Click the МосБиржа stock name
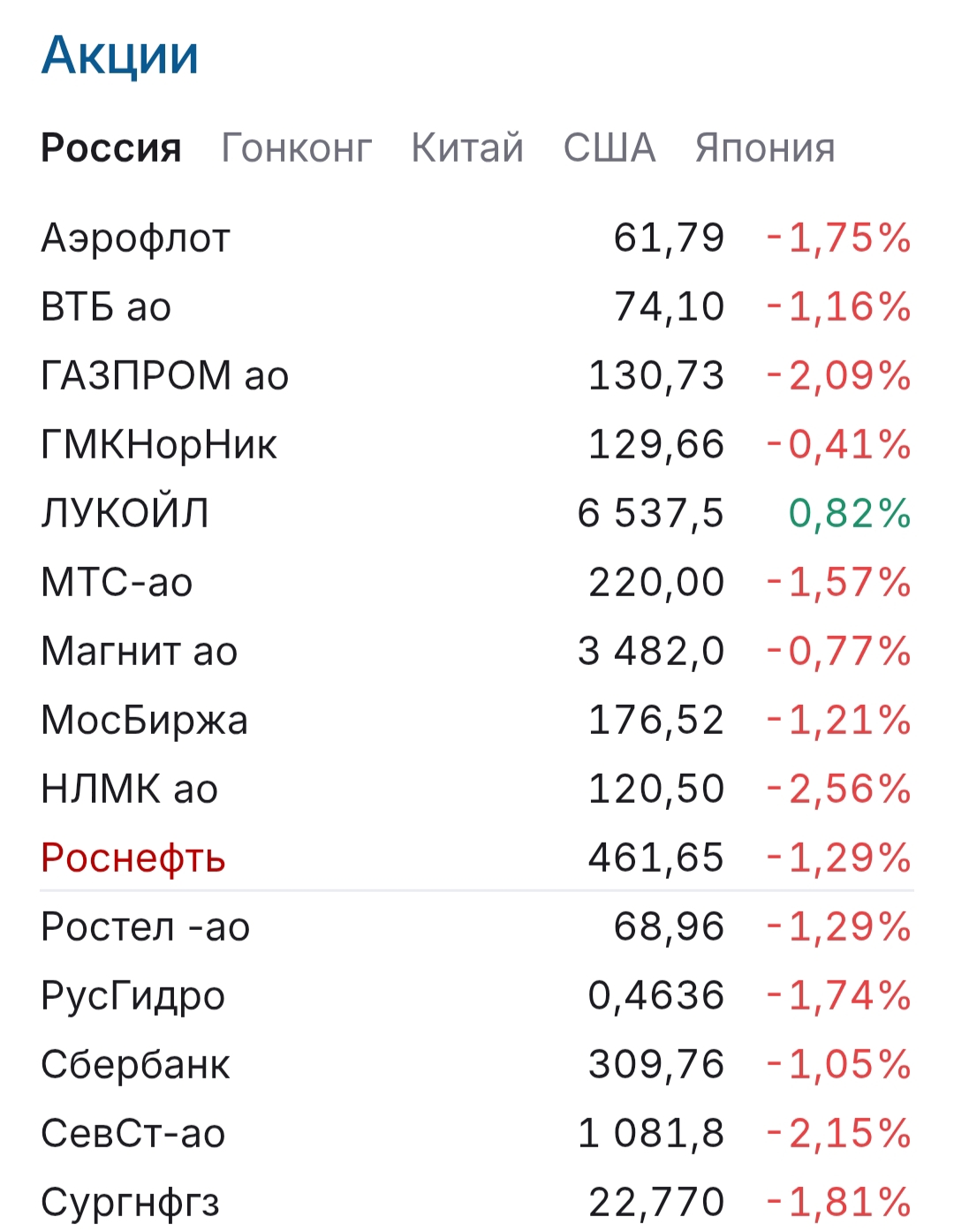The width and height of the screenshot is (954, 1232). (x=145, y=721)
